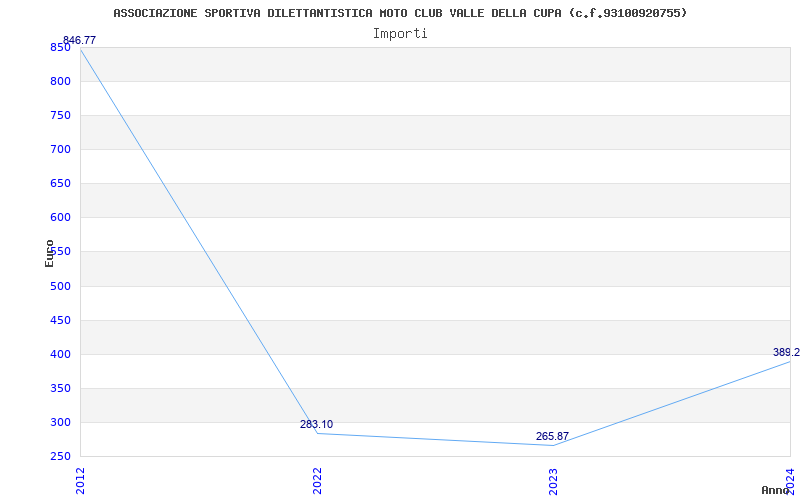Image resolution: width=800 pixels, height=500 pixels.
Task: Click the 400 y-axis tick label
Action: [x=60, y=355]
